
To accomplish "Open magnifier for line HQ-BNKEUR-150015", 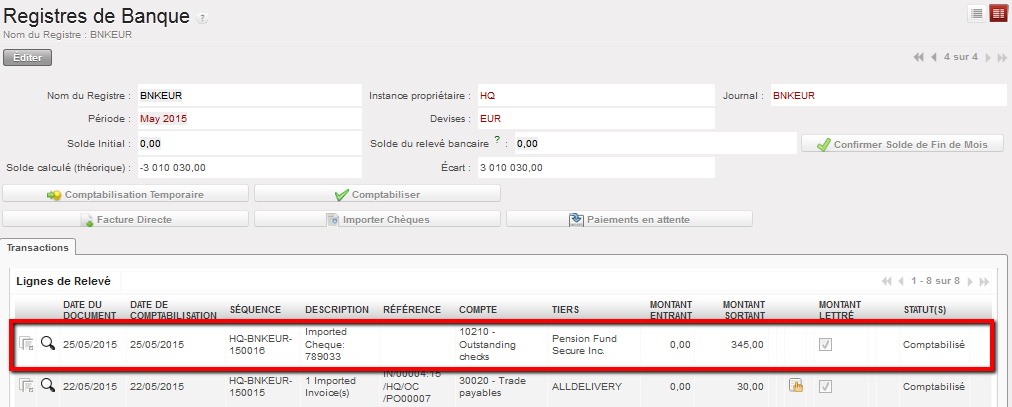I will pos(47,386).
